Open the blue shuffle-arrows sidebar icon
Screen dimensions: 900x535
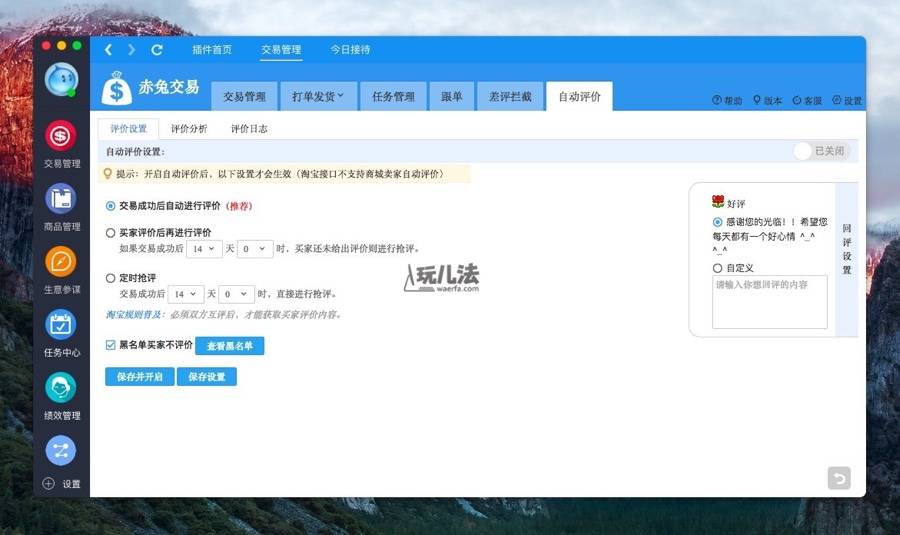(60, 451)
